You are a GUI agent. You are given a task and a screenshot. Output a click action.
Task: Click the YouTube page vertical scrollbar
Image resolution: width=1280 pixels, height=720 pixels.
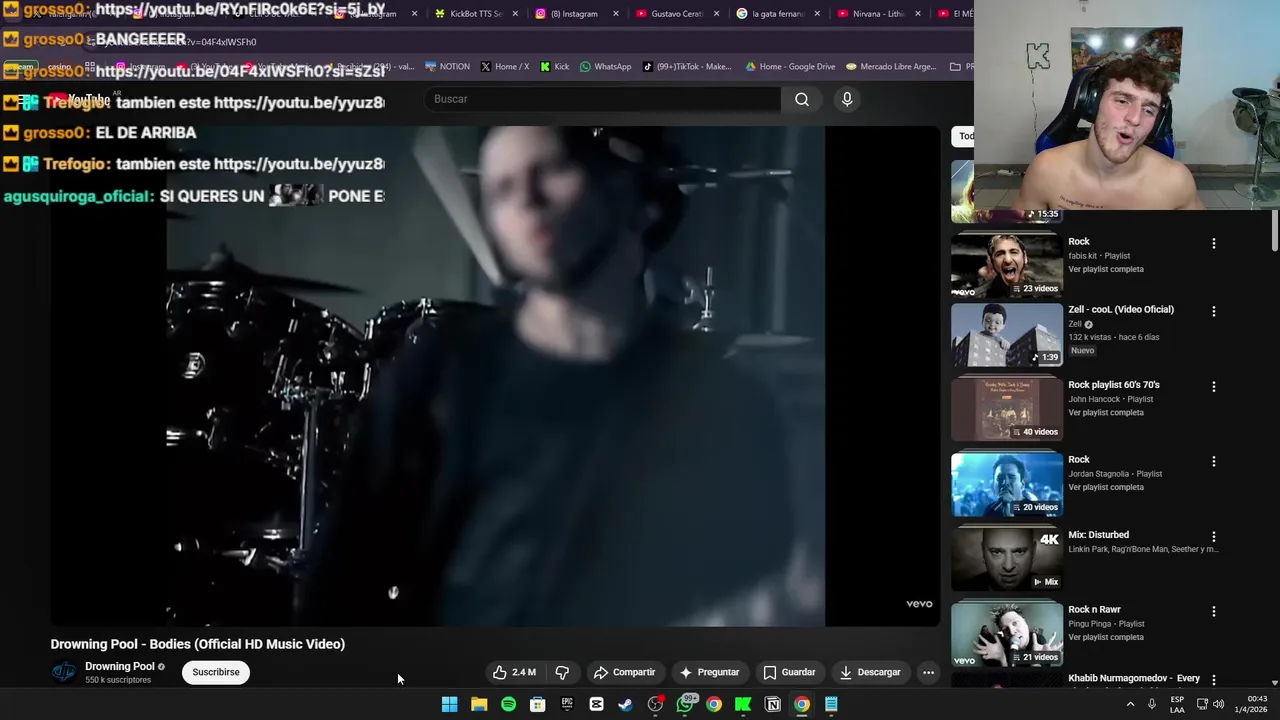[x=1274, y=230]
